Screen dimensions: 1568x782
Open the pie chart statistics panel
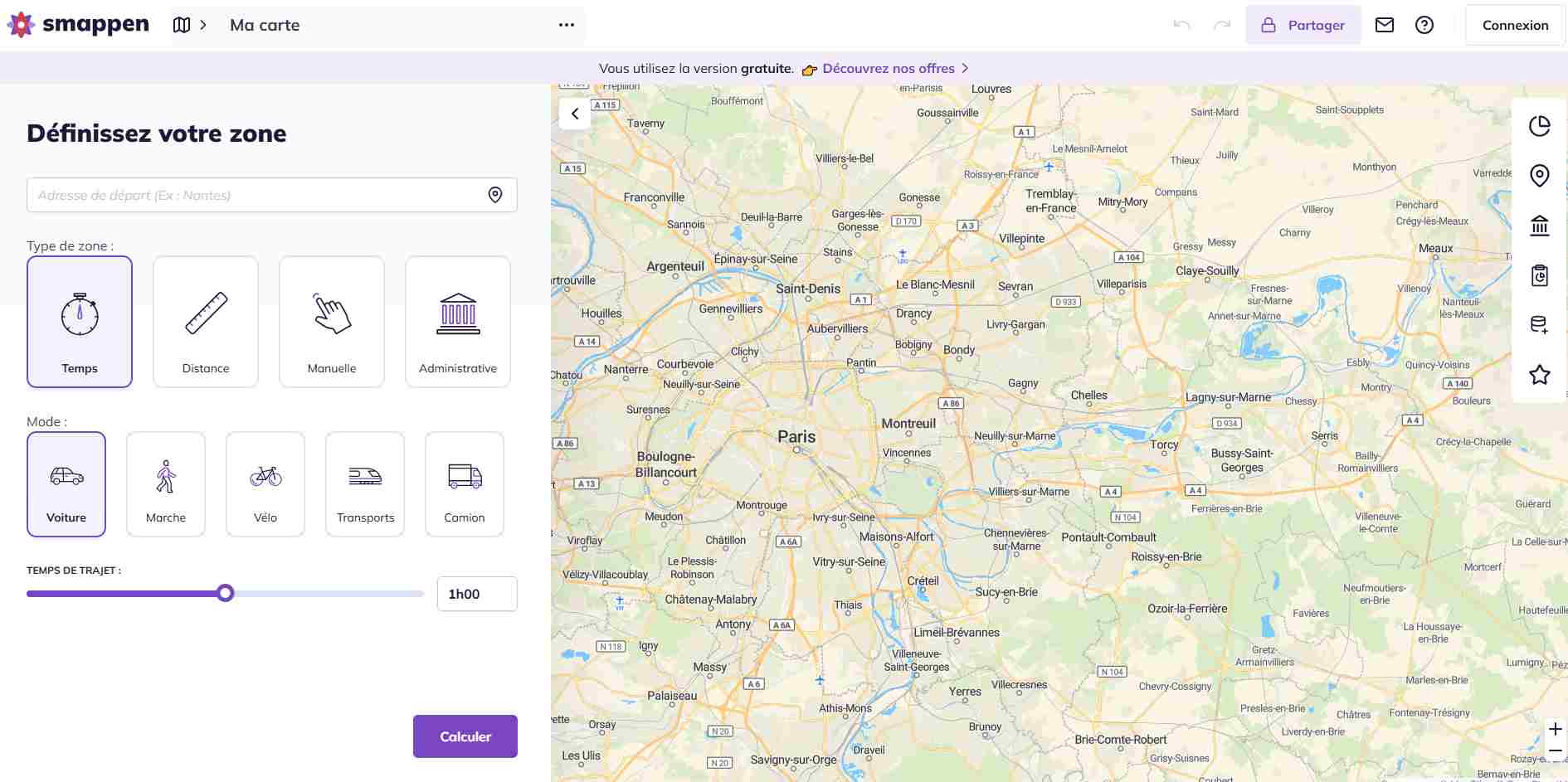point(1539,126)
